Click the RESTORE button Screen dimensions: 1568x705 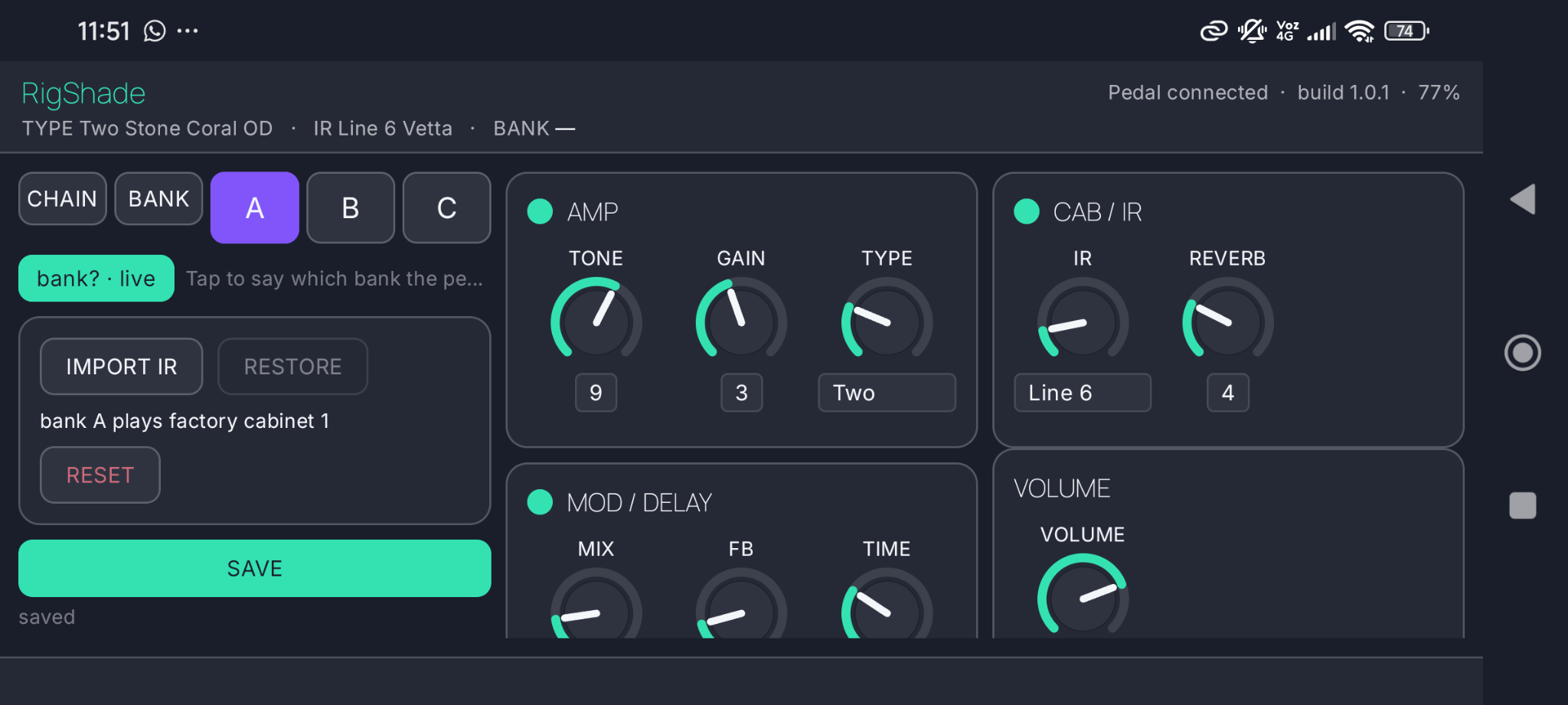tap(292, 367)
